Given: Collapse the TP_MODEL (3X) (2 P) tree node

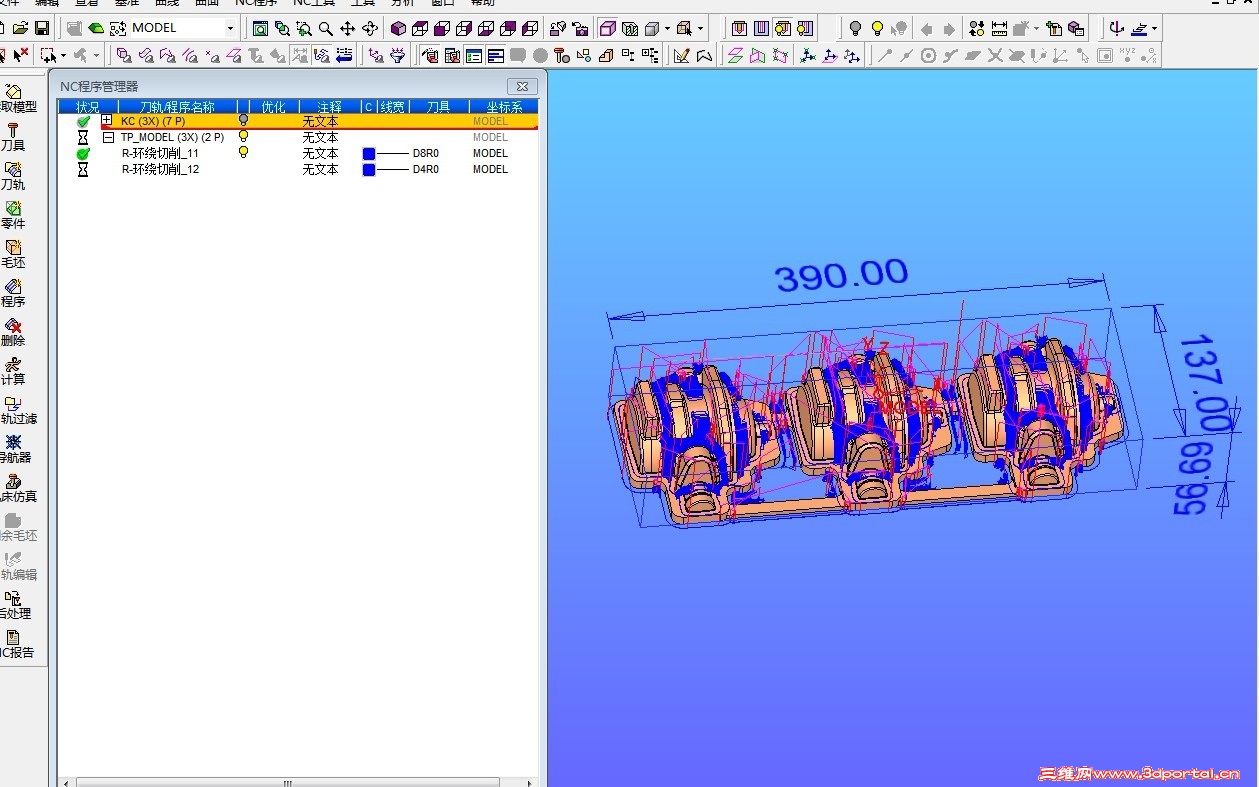Looking at the screenshot, I should [107, 137].
